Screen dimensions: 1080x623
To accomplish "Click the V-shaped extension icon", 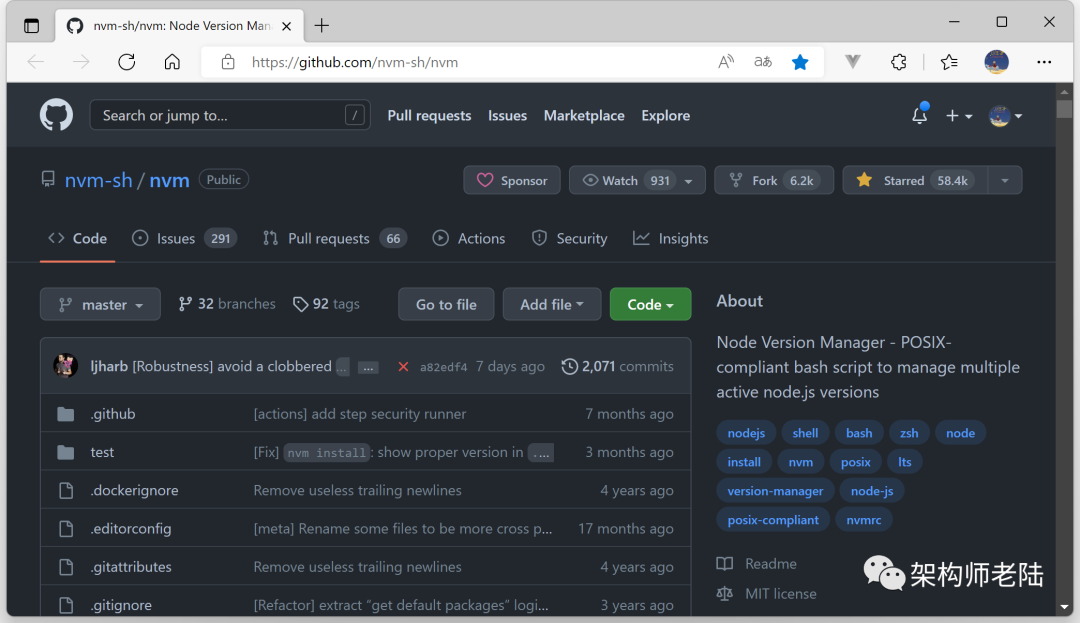I will coord(853,62).
